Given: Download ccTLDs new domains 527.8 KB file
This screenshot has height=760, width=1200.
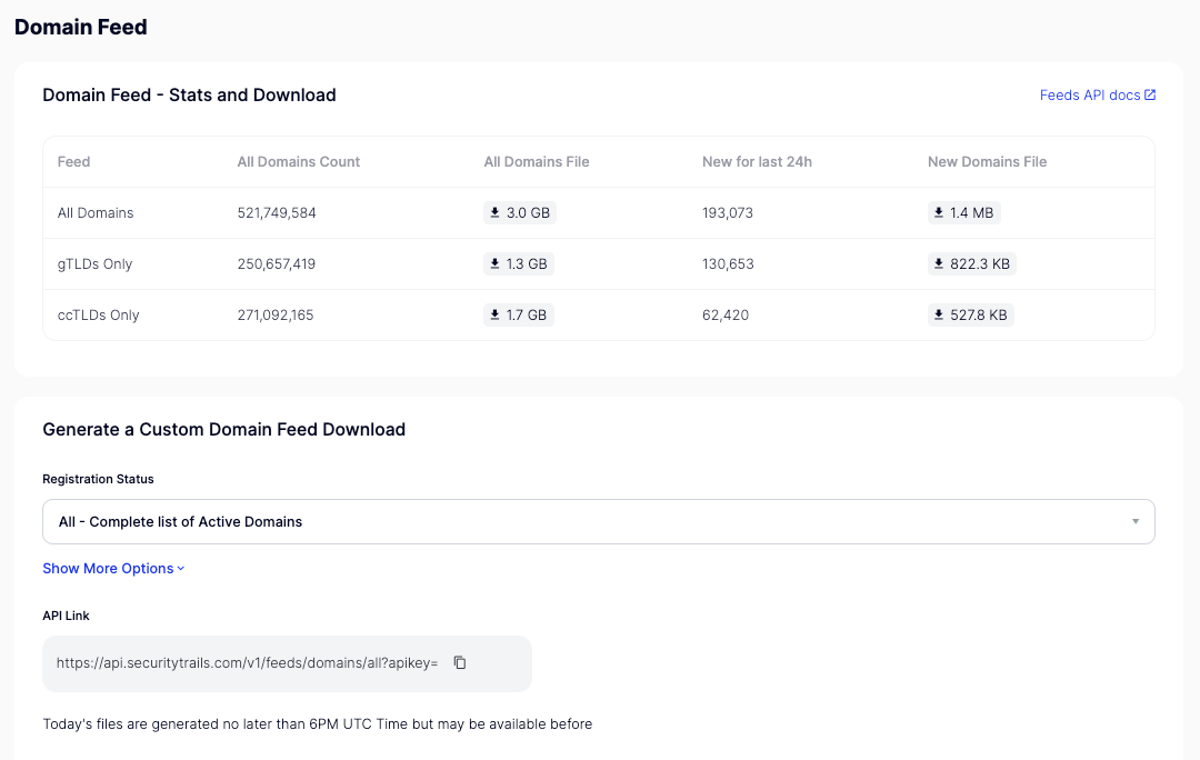Looking at the screenshot, I should (972, 315).
